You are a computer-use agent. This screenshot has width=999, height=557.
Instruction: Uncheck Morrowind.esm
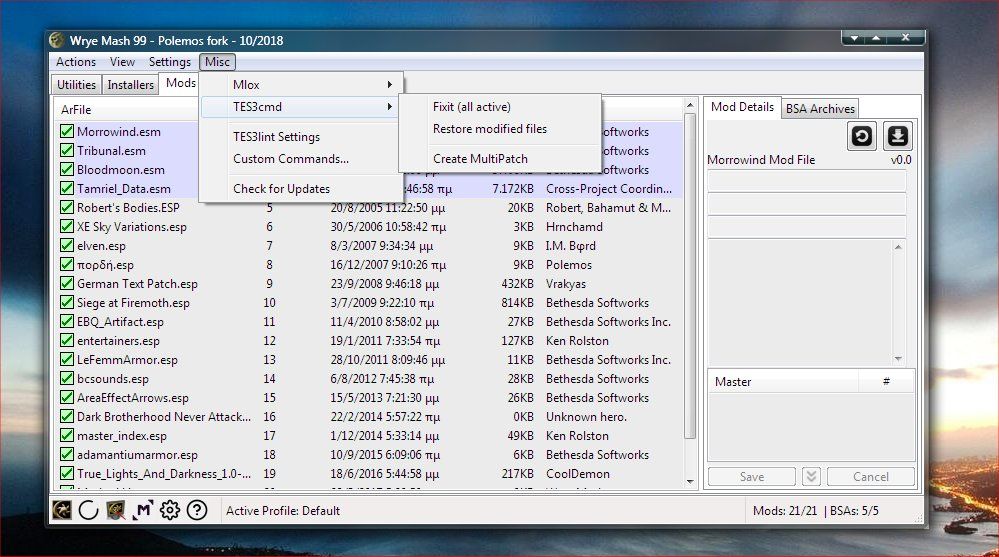pyautogui.click(x=67, y=131)
